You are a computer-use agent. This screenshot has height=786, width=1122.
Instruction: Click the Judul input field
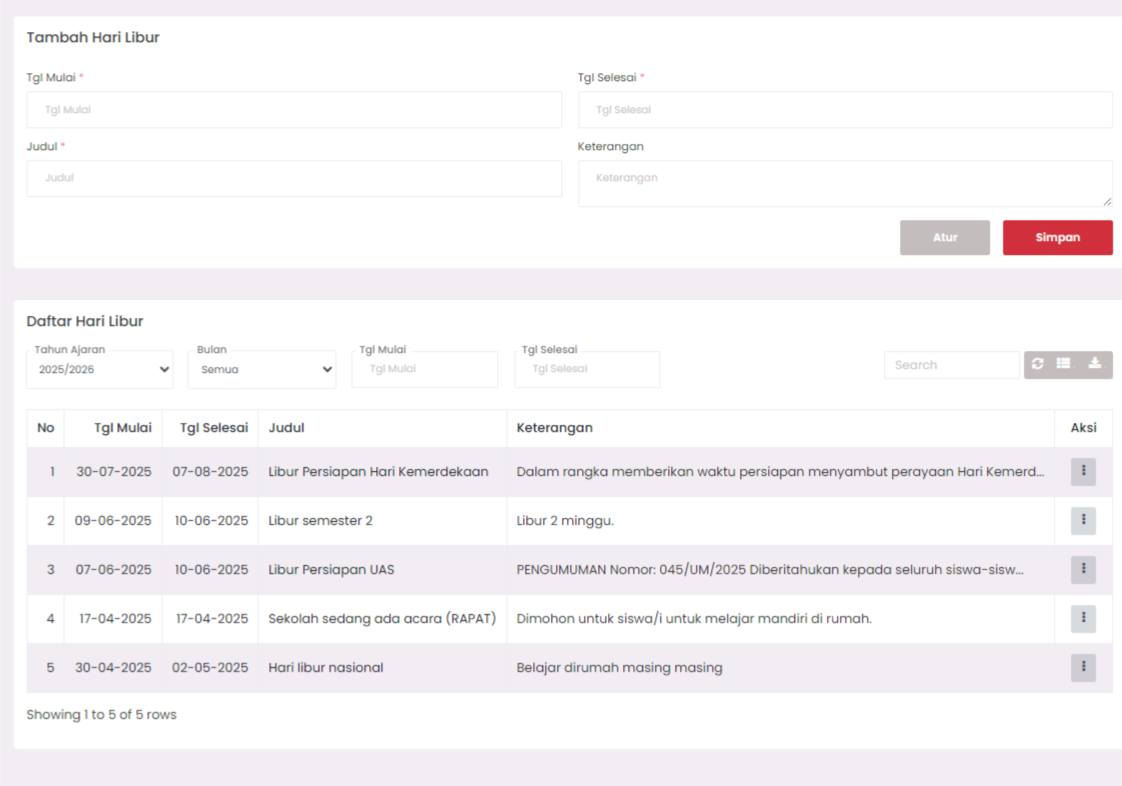[294, 178]
